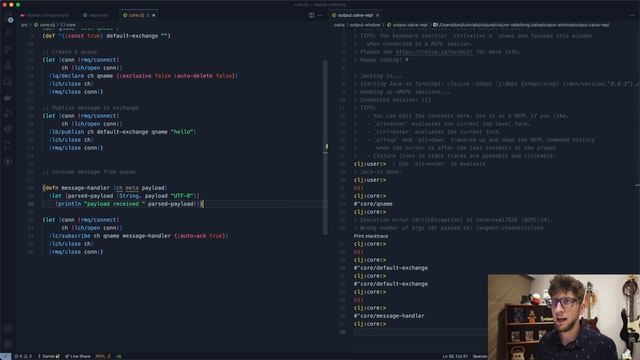The width and height of the screenshot is (640, 360).
Task: Click '#'core/qname' in REPL output
Action: [373, 204]
